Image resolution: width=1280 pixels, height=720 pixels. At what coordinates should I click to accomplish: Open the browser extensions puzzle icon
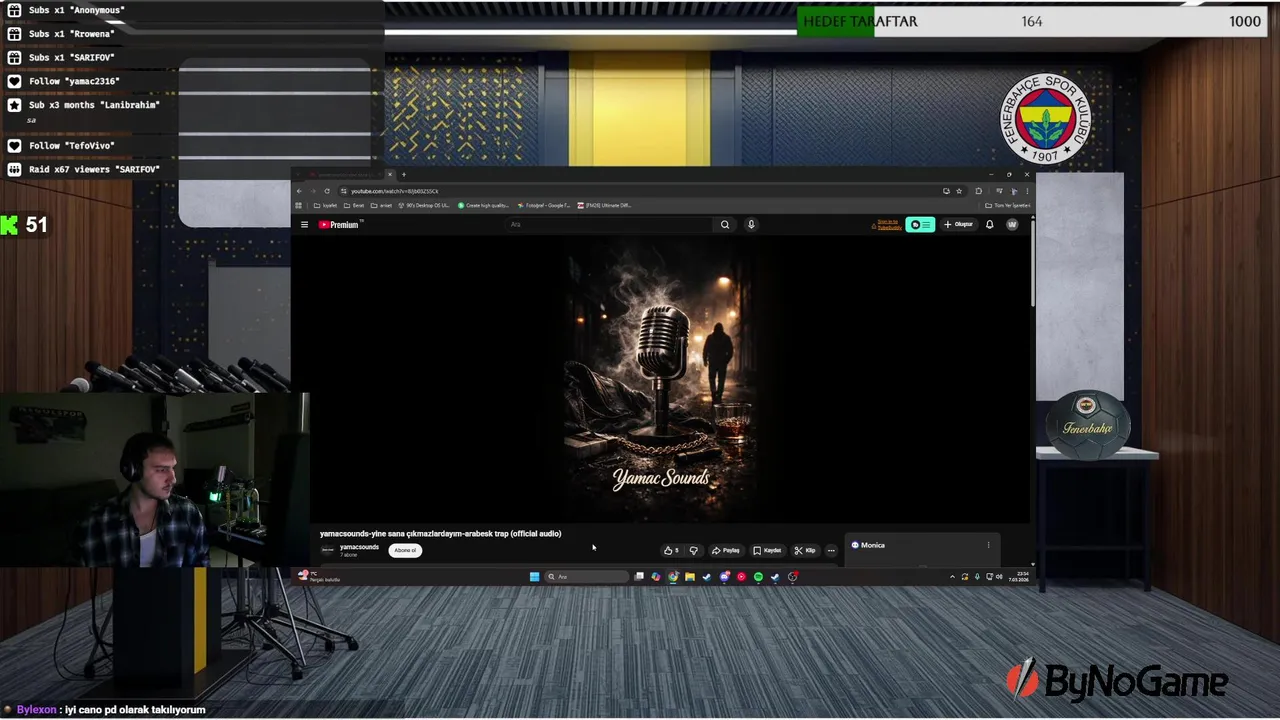click(x=979, y=191)
